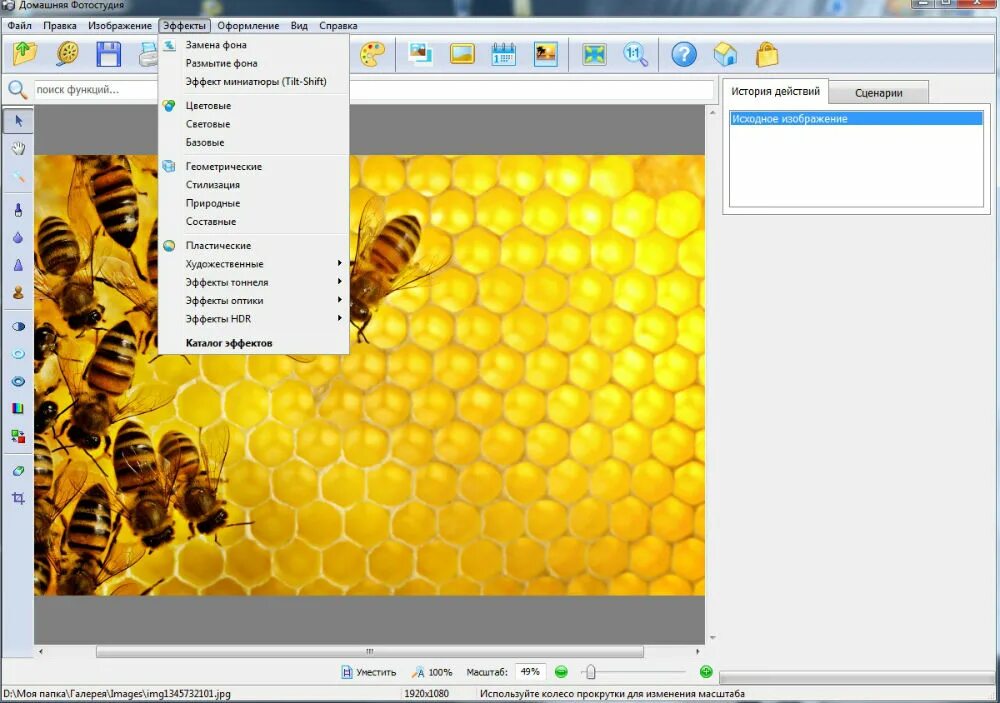Select the hand pan tool
This screenshot has height=703, width=1000.
(18, 149)
